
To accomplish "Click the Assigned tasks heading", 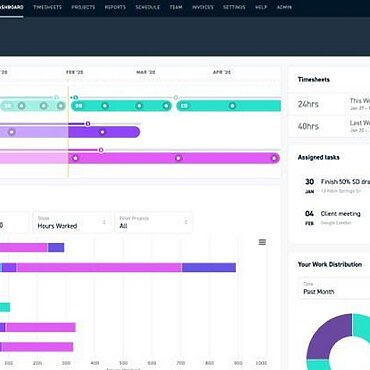I will pos(318,157).
